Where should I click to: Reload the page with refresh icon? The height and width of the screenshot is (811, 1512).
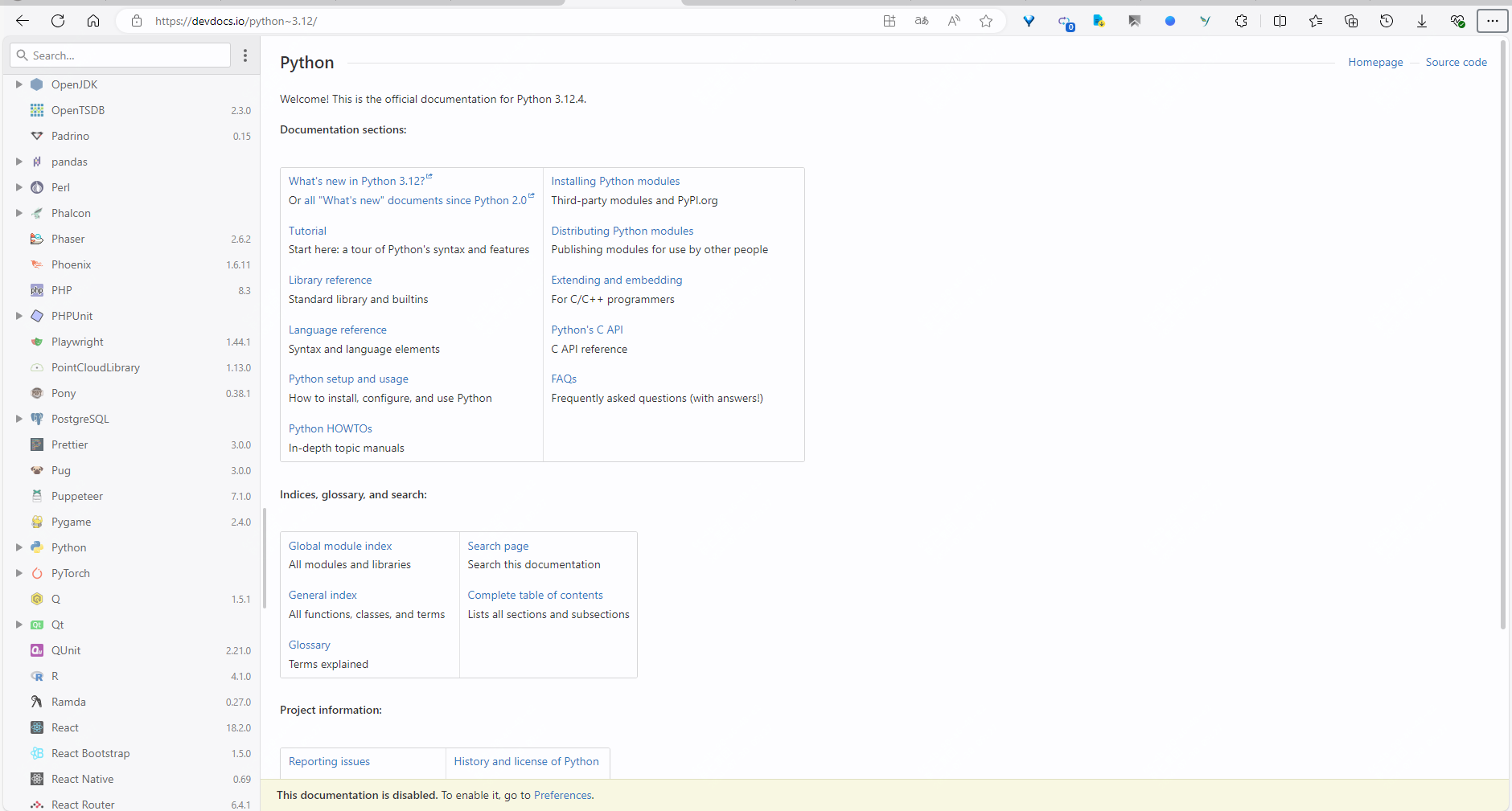tap(58, 21)
